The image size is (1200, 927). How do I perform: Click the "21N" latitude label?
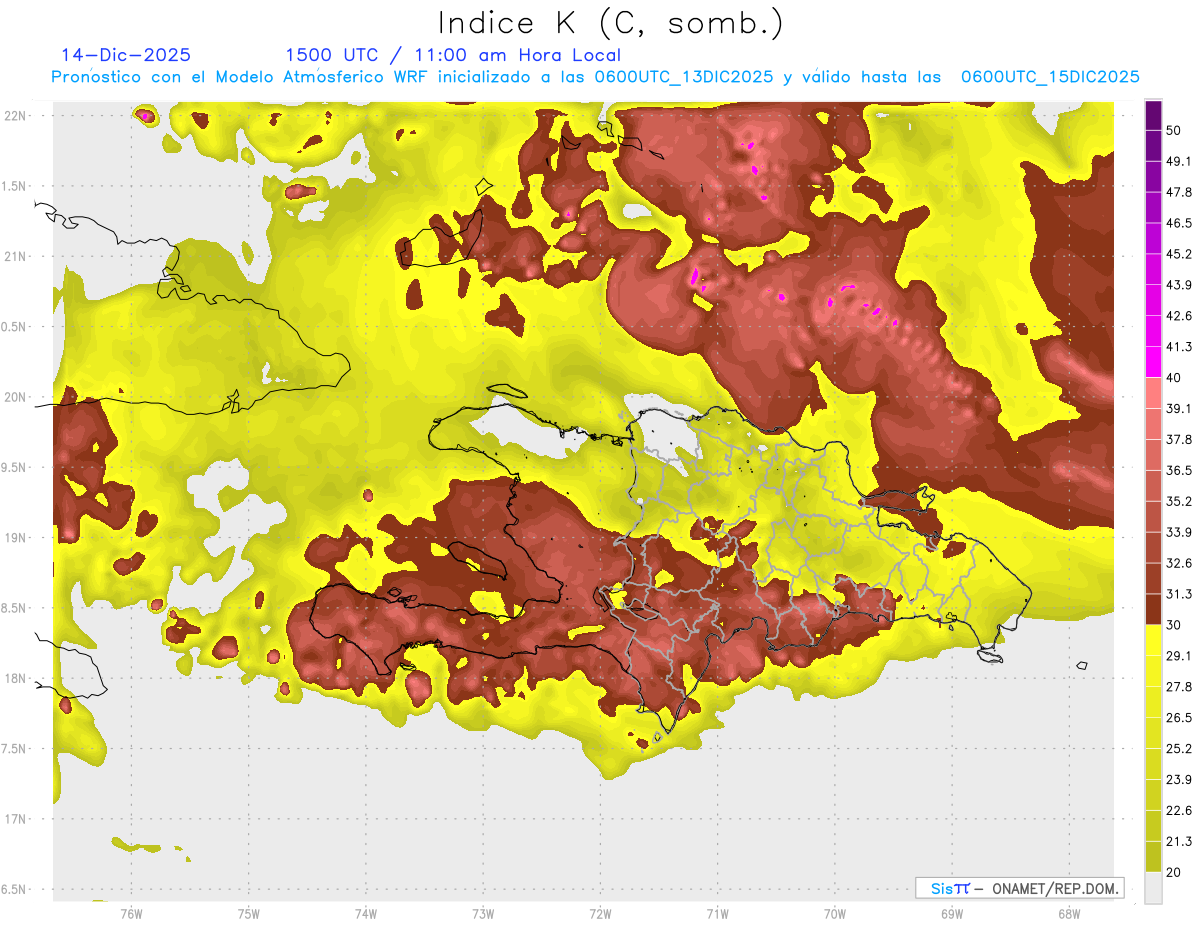point(16,256)
